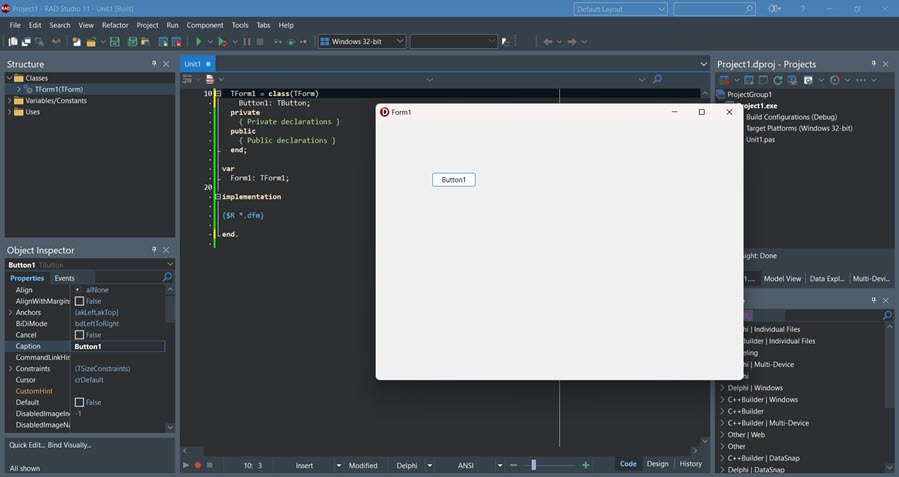Screen dimensions: 899x477
Task: Close the Structure panel
Action: [x=166, y=64]
